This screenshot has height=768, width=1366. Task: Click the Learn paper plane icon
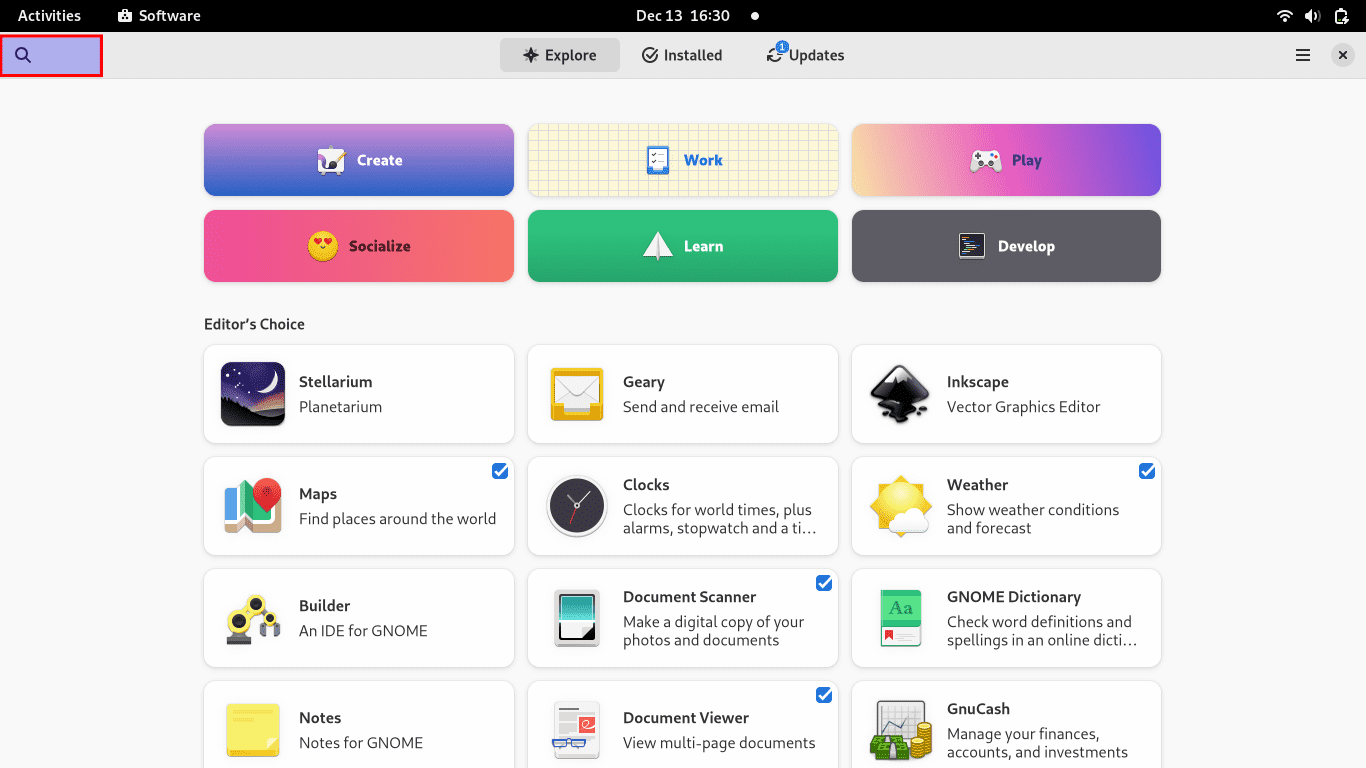pos(658,246)
